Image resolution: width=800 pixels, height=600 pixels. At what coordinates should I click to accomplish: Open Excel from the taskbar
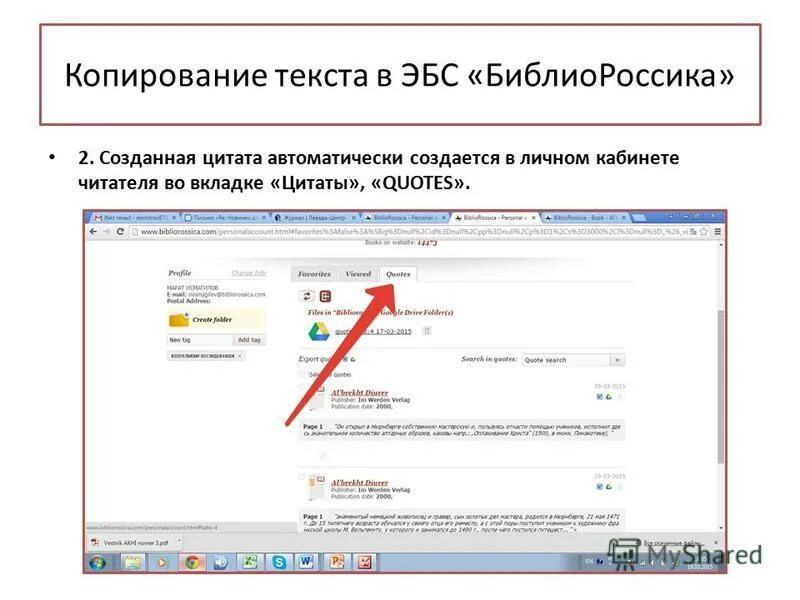pos(249,563)
